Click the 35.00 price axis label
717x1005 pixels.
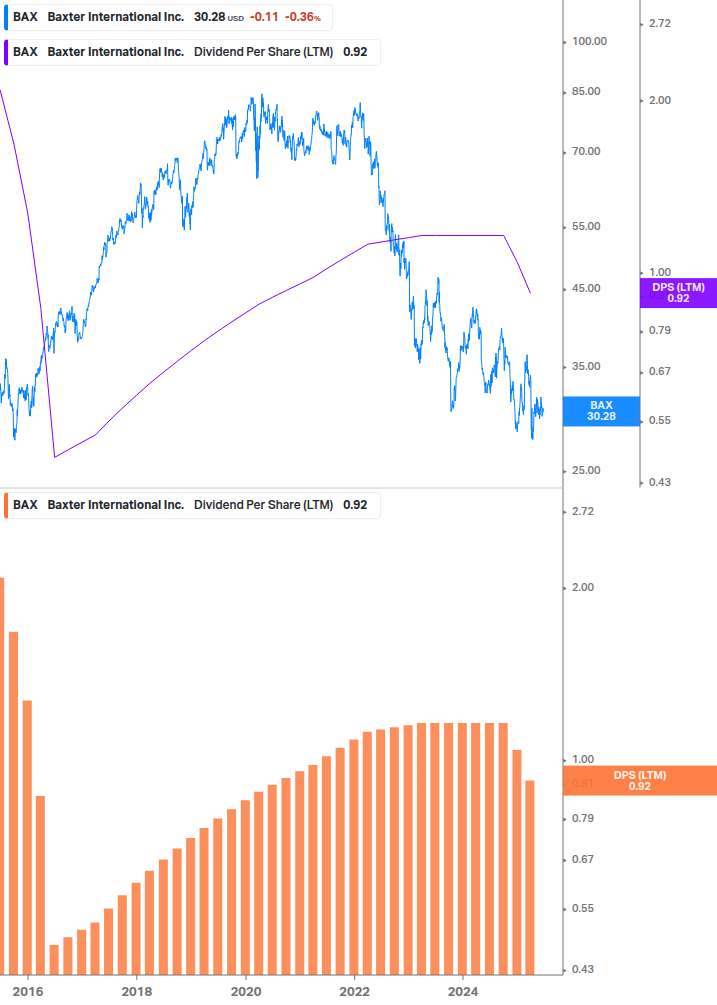coord(586,367)
